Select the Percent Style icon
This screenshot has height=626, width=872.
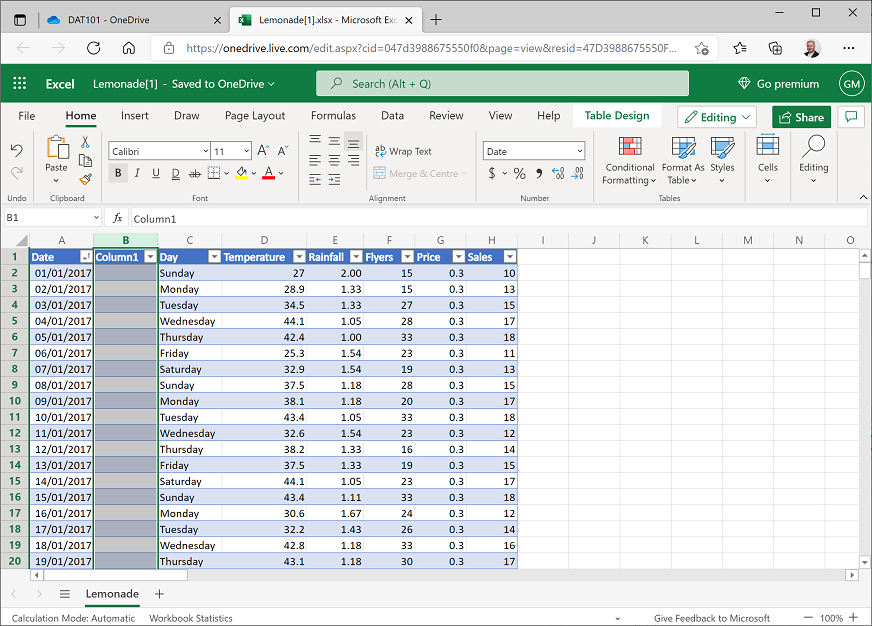tap(518, 173)
